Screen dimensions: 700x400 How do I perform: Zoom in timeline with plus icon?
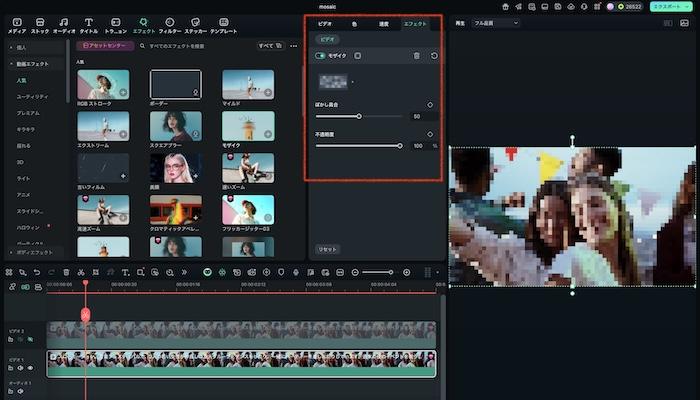point(406,272)
